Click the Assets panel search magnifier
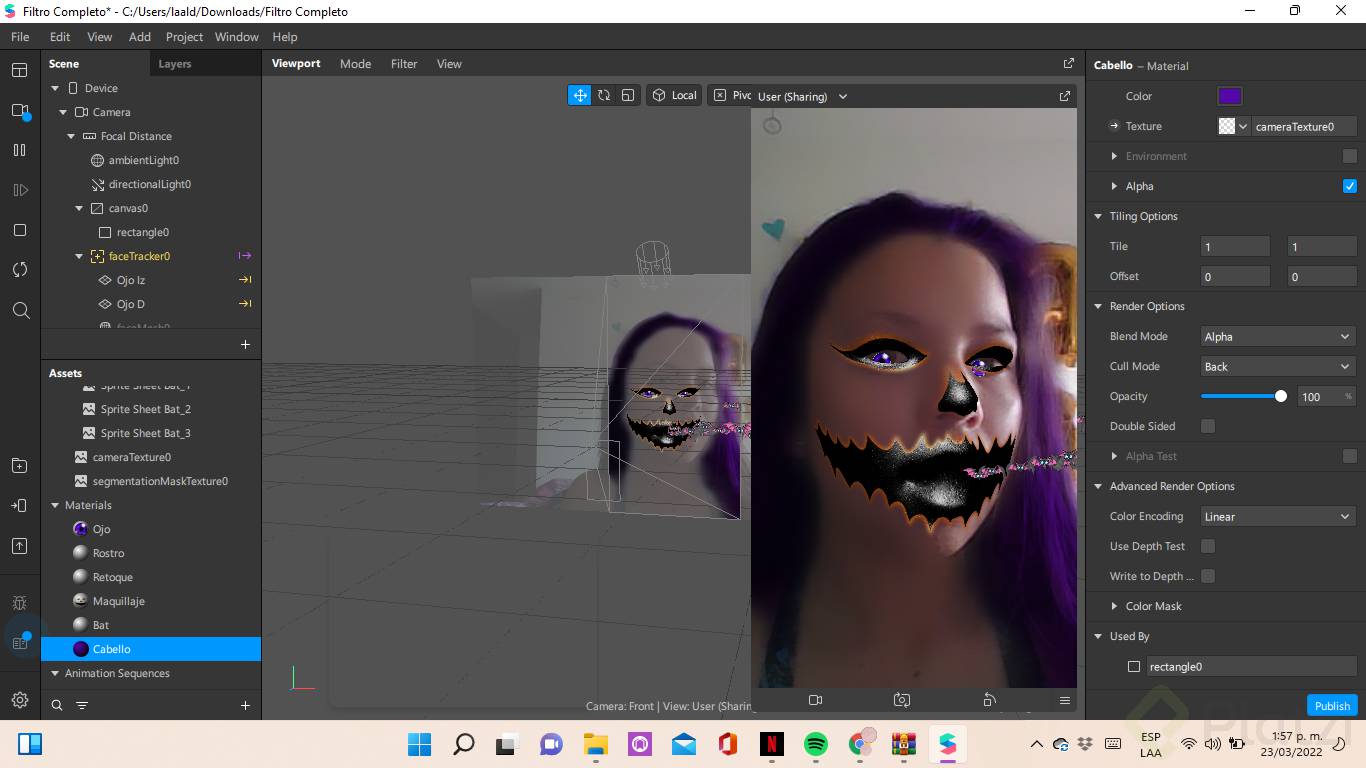1366x768 pixels. click(x=57, y=705)
